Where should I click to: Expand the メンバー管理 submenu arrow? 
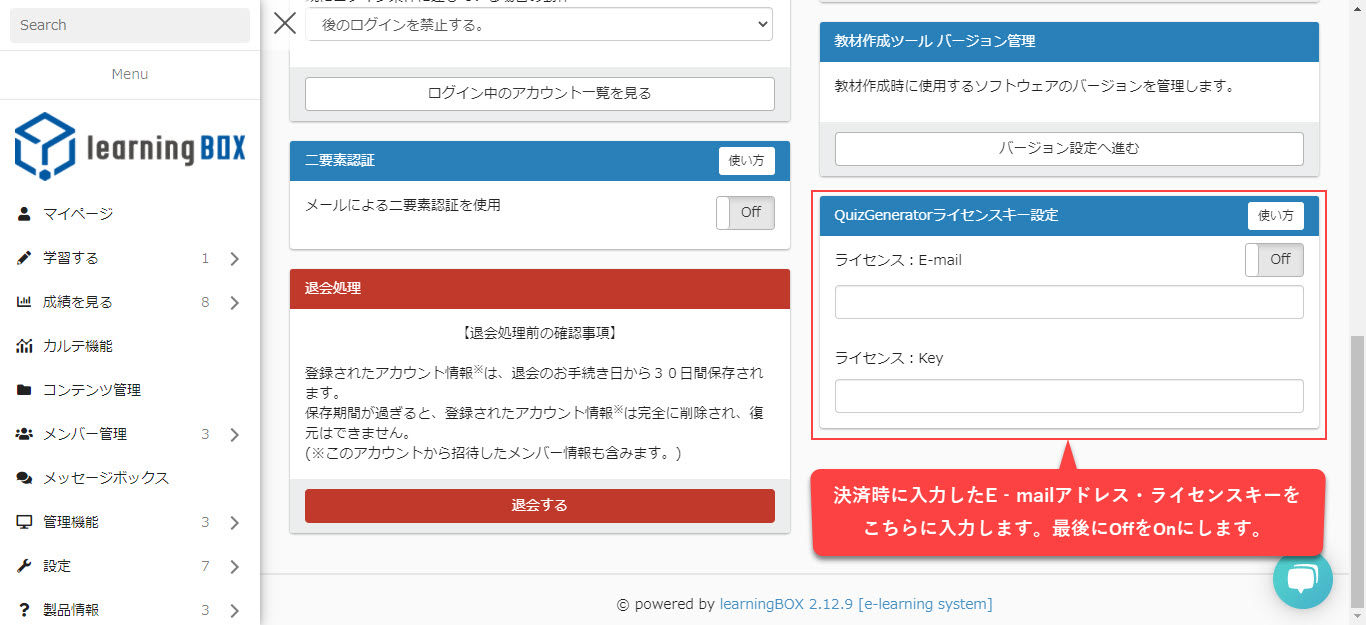point(234,435)
